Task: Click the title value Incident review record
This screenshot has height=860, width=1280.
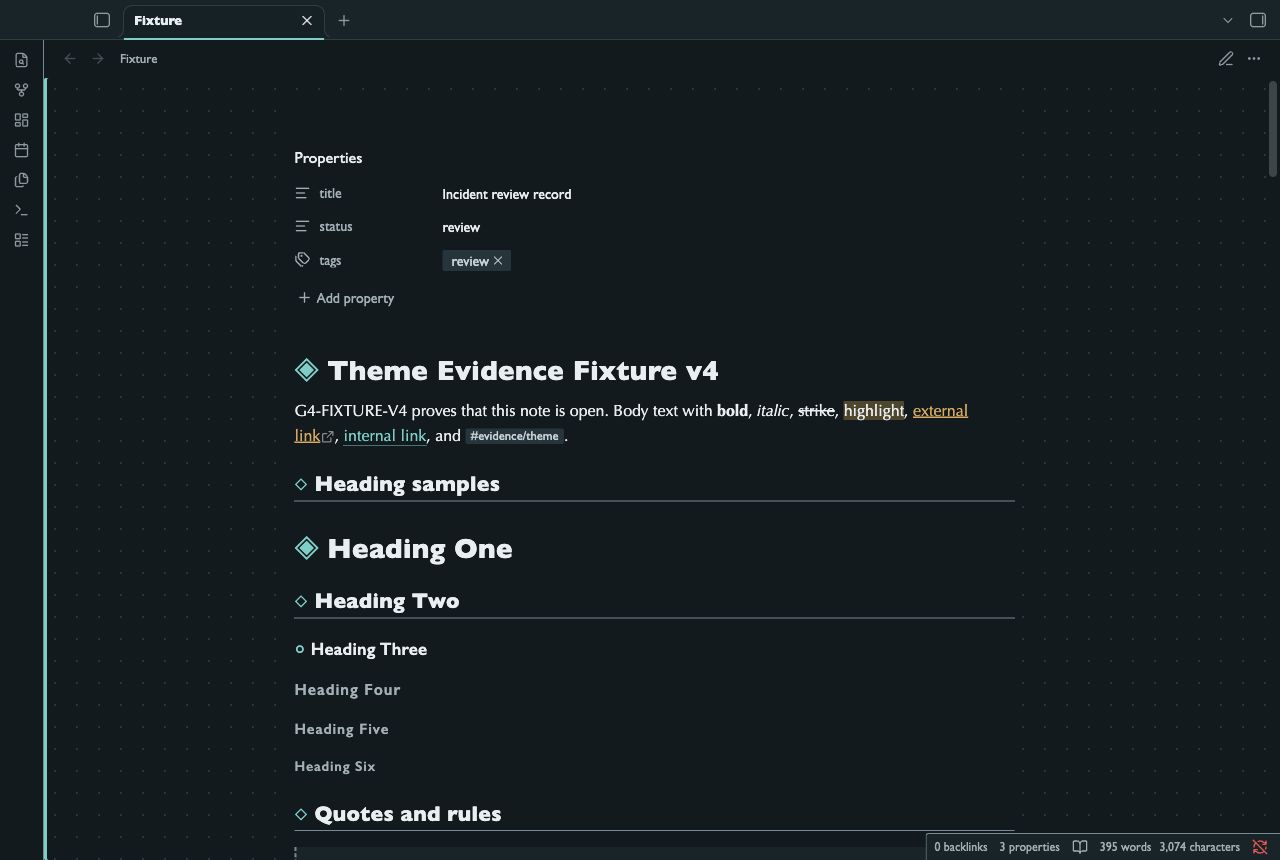Action: click(507, 194)
